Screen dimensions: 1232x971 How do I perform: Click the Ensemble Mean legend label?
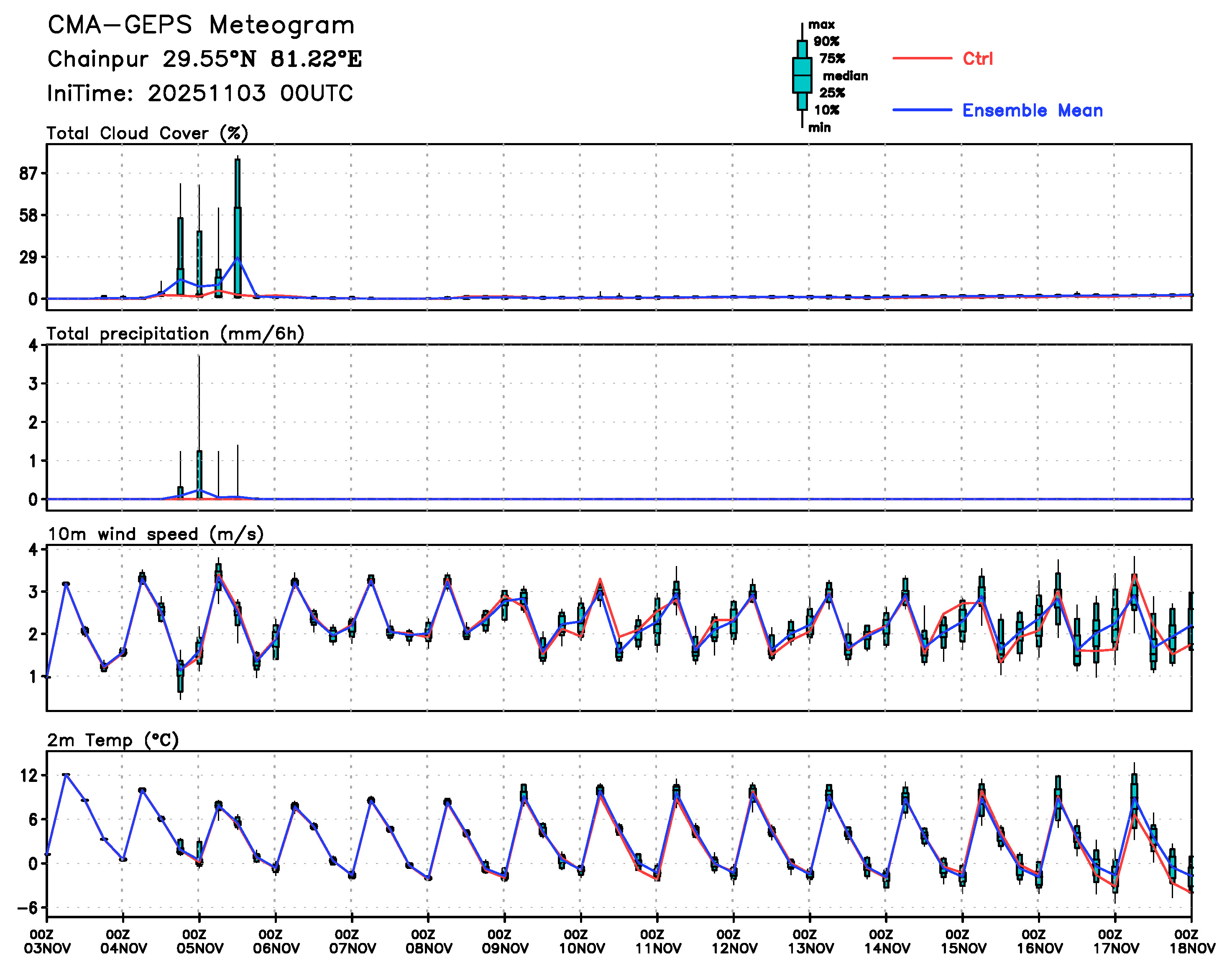[1032, 110]
